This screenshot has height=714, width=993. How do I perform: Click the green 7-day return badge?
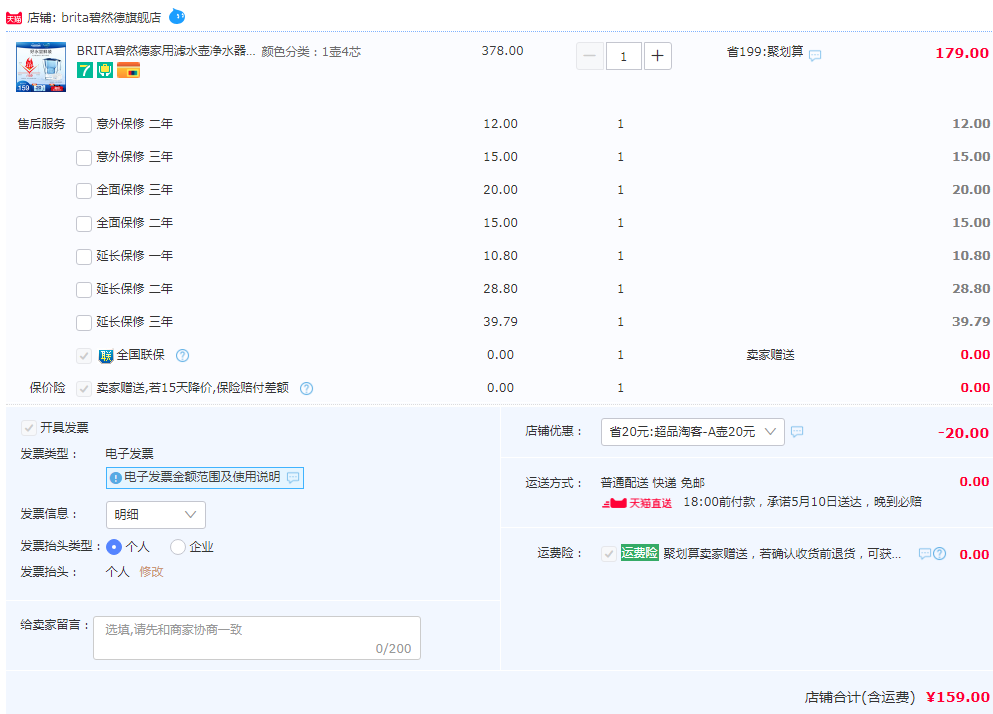coord(85,70)
